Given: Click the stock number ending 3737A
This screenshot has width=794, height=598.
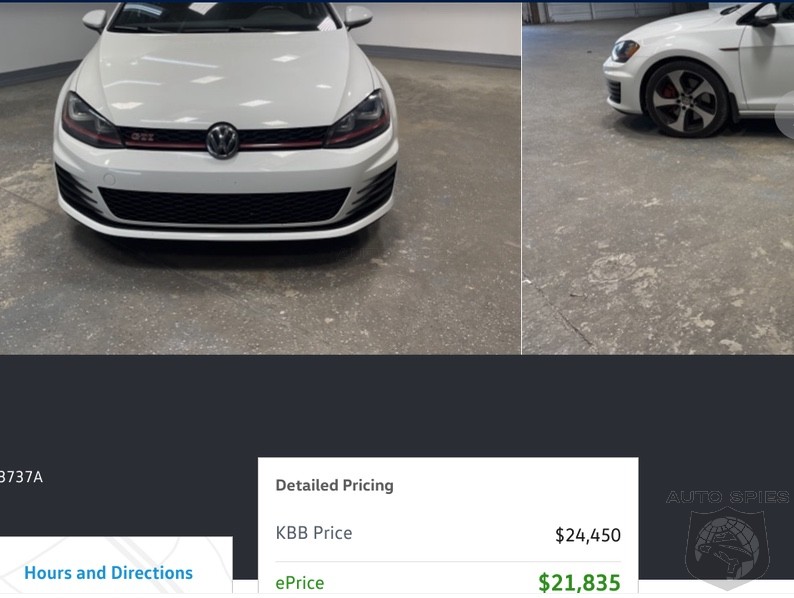Looking at the screenshot, I should point(21,477).
